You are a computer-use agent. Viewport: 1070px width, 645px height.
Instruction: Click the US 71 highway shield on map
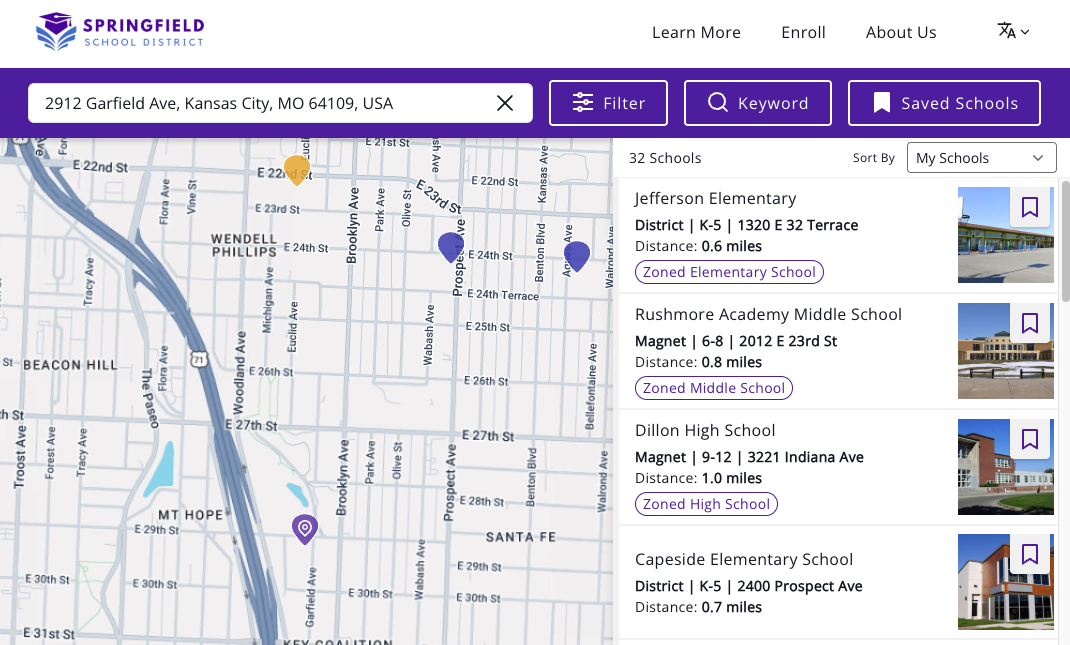click(x=199, y=359)
